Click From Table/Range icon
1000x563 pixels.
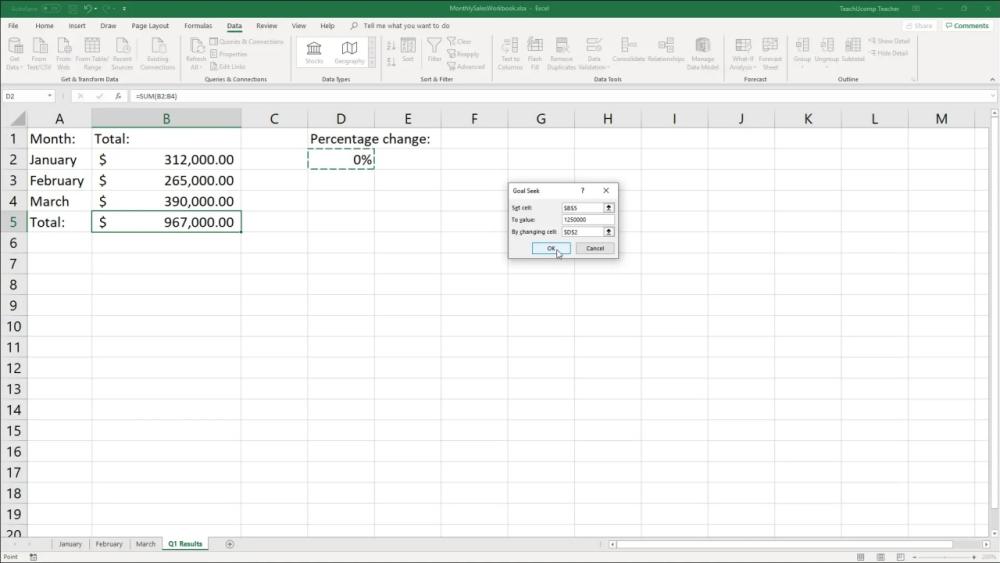[x=92, y=53]
